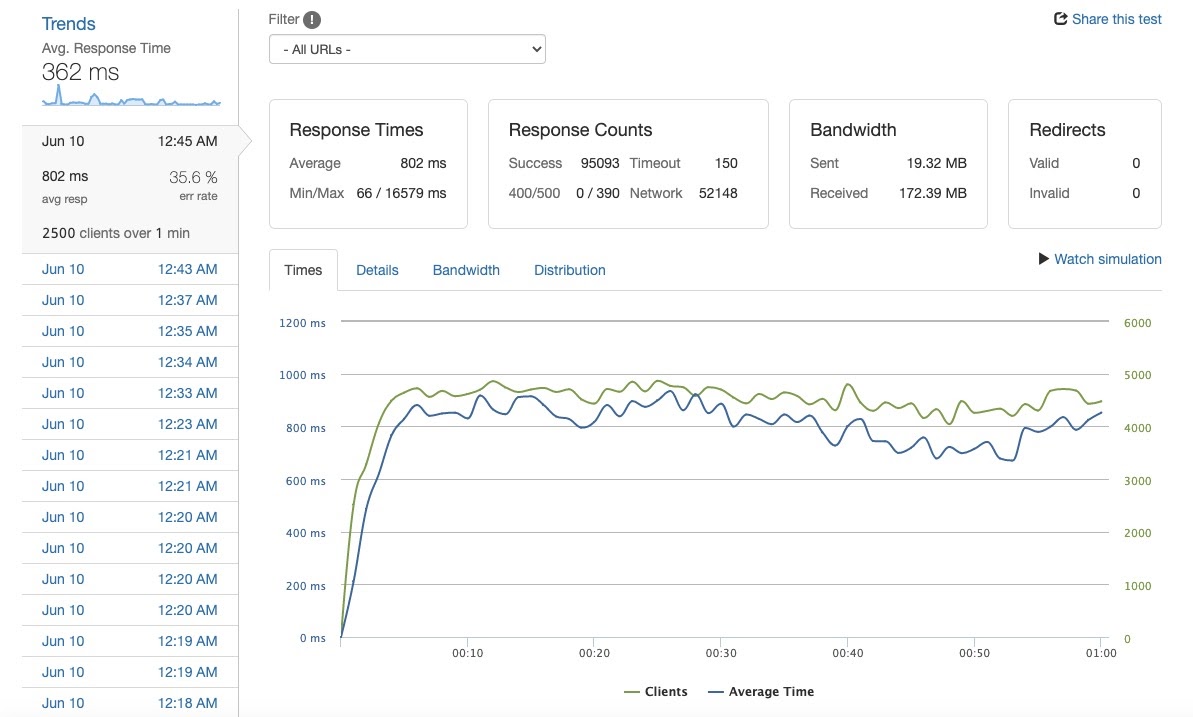This screenshot has height=717, width=1193.
Task: Click the Sent bandwidth 19.32 MB
Action: point(937,163)
